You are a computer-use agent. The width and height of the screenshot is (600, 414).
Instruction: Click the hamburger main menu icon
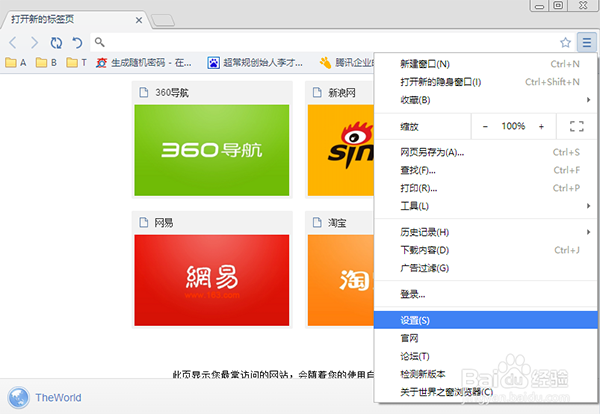coord(586,42)
